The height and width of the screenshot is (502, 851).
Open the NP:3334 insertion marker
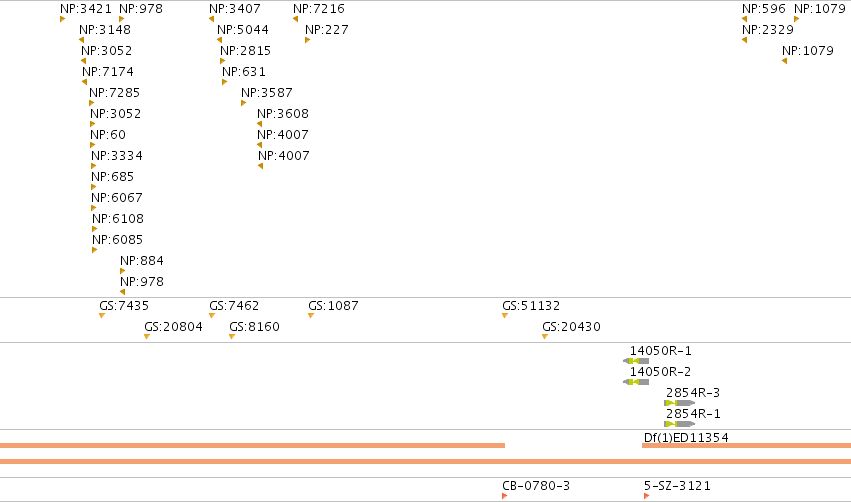point(93,167)
